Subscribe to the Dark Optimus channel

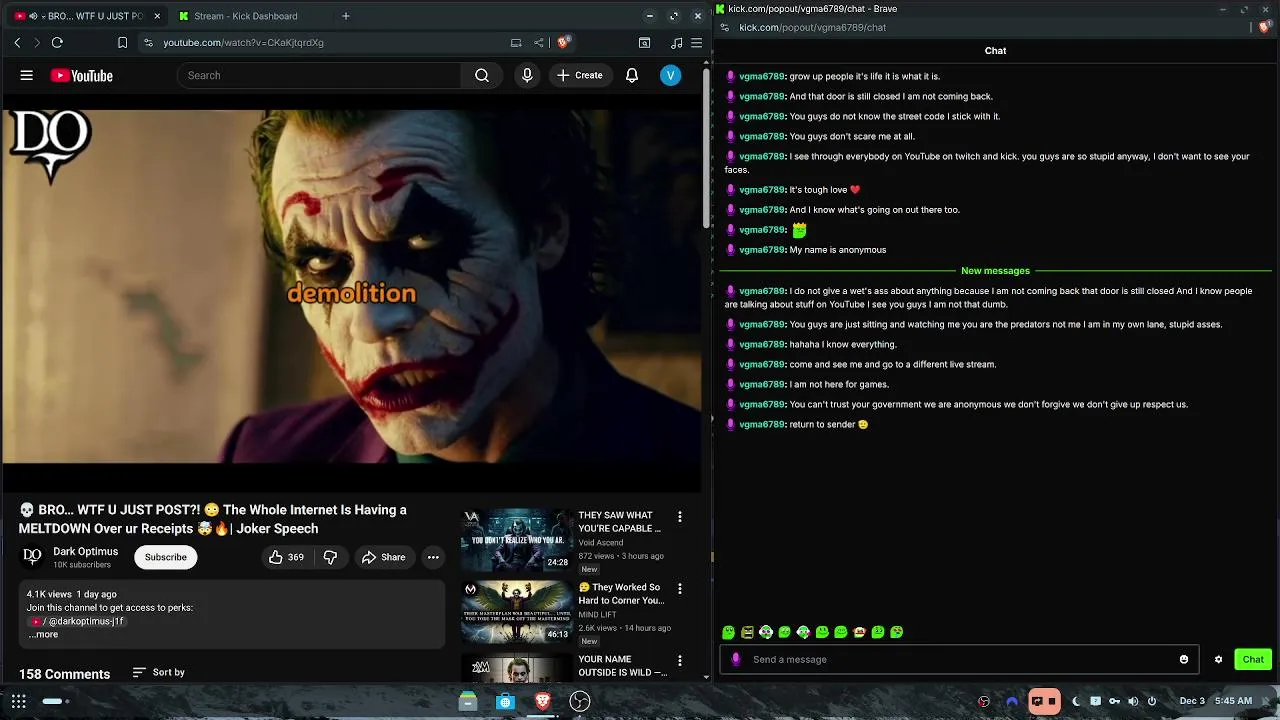(x=166, y=557)
